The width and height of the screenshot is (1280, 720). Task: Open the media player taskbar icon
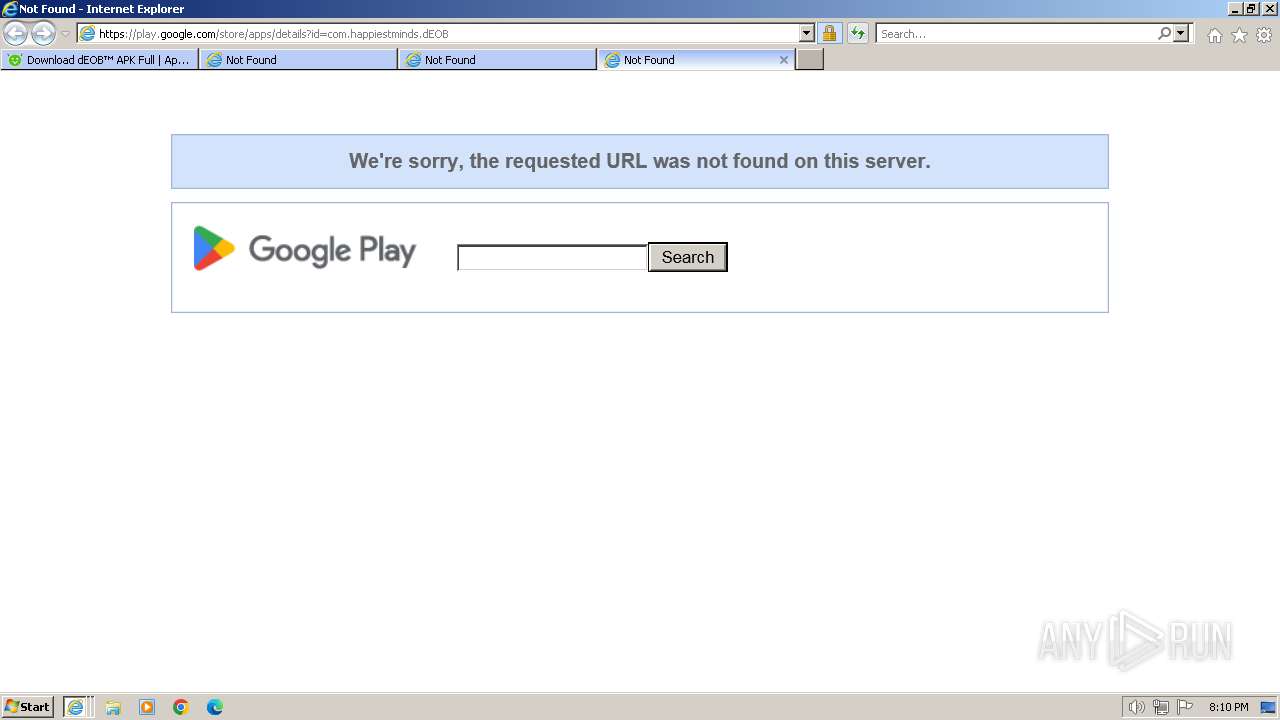coord(147,707)
